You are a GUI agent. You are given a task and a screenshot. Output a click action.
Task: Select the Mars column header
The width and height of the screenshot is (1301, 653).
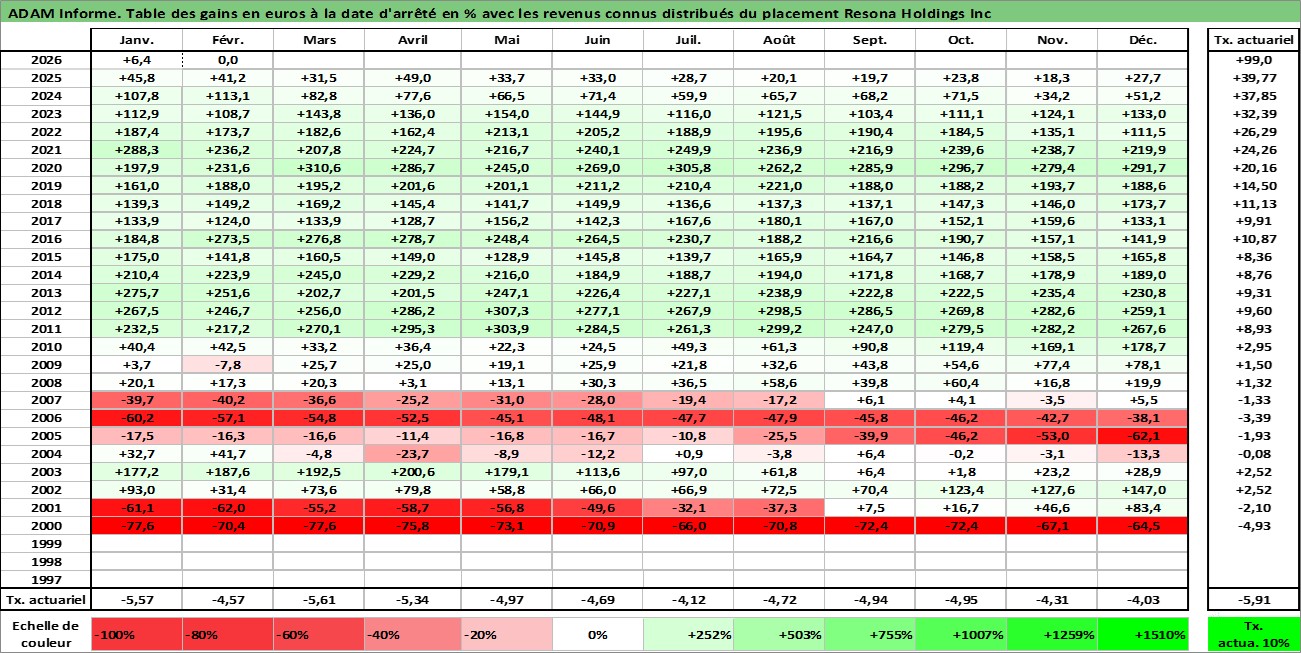(318, 40)
